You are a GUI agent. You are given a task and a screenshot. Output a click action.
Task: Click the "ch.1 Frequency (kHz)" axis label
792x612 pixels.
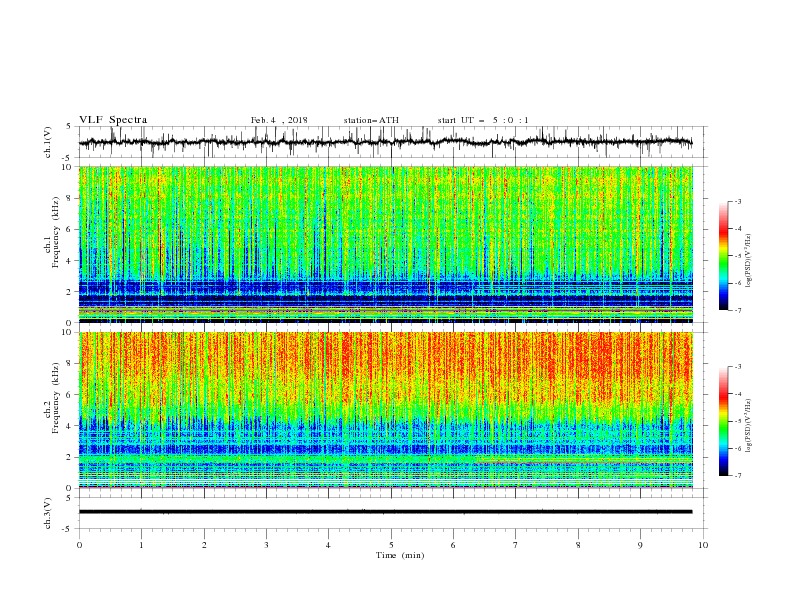coord(52,230)
